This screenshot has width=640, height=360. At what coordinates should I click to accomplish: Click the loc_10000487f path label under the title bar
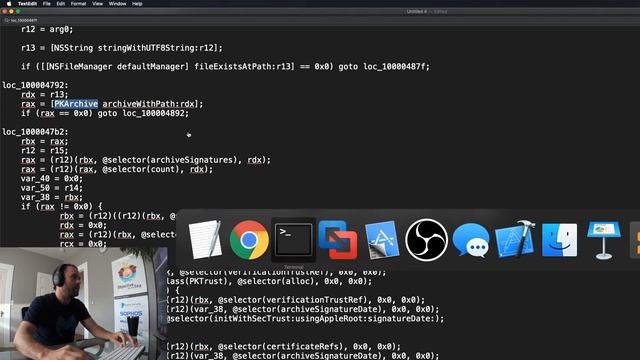click(x=23, y=20)
